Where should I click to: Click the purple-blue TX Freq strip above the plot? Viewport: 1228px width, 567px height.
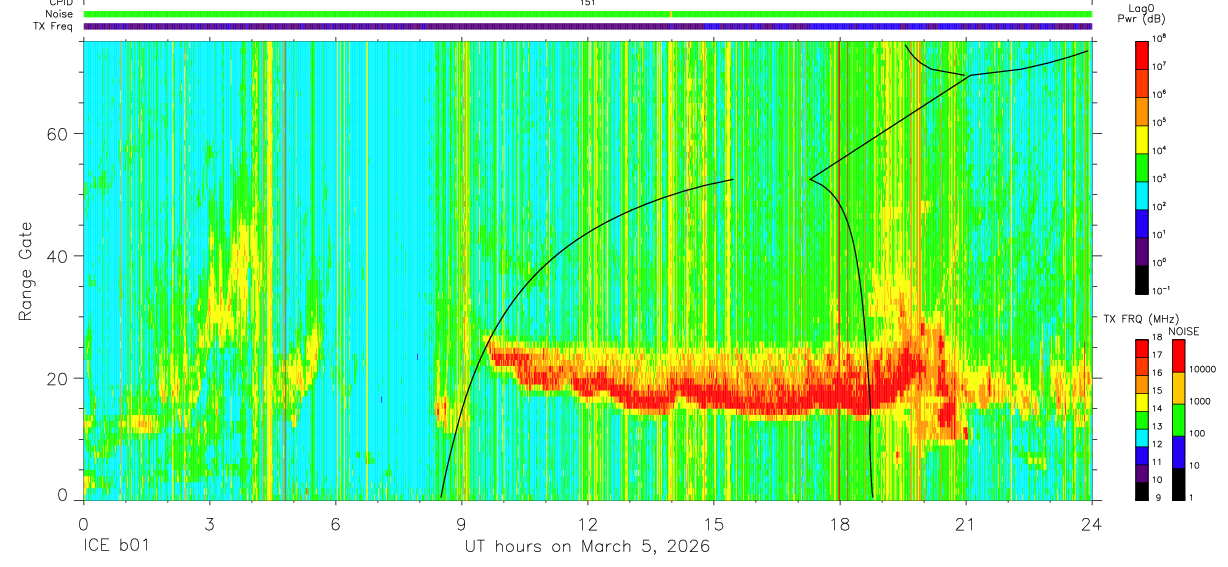(x=587, y=26)
